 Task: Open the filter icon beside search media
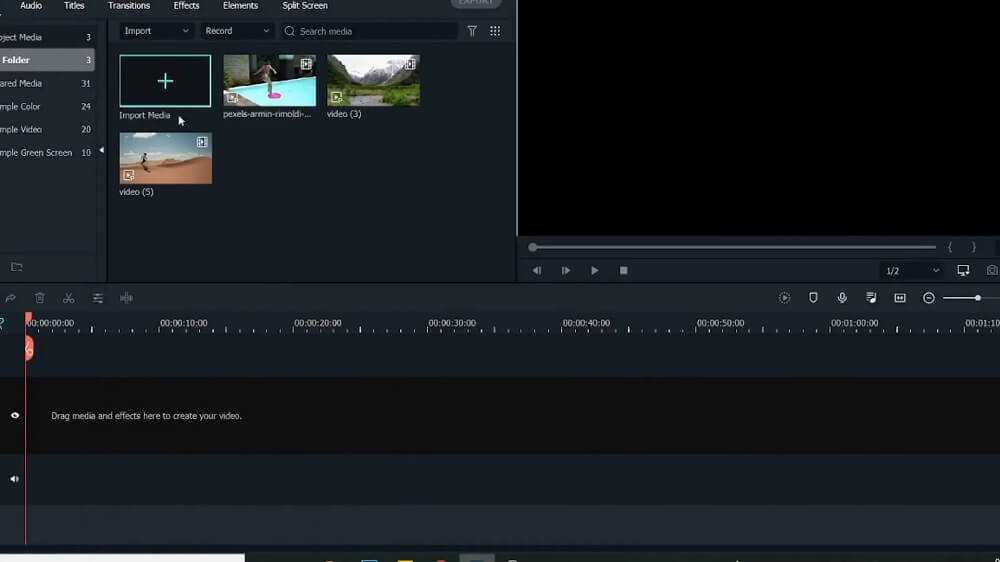[x=472, y=31]
